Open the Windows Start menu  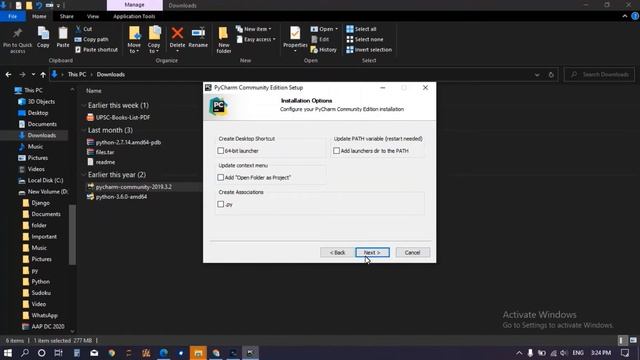(8, 353)
